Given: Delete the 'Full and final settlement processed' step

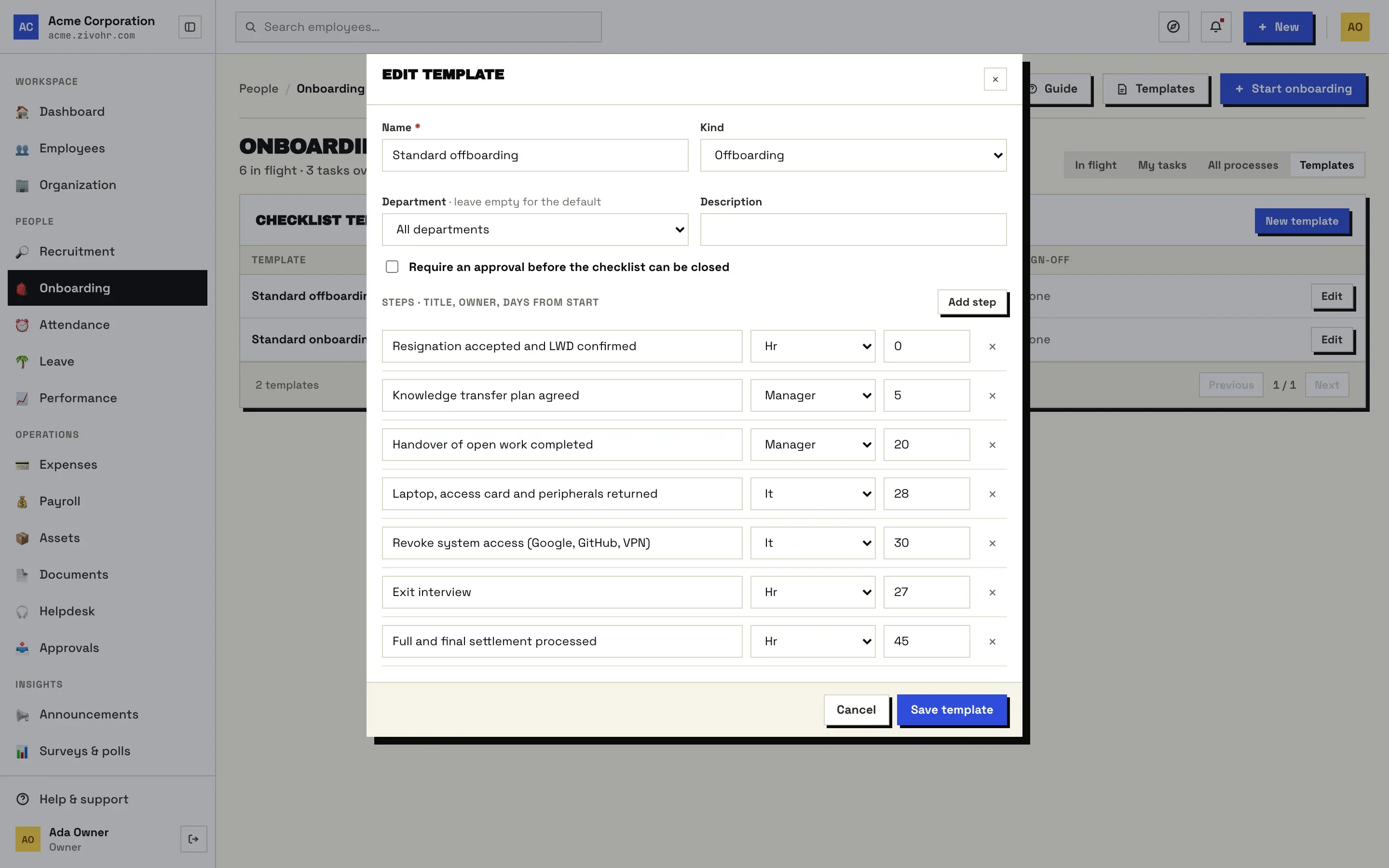Looking at the screenshot, I should (992, 642).
